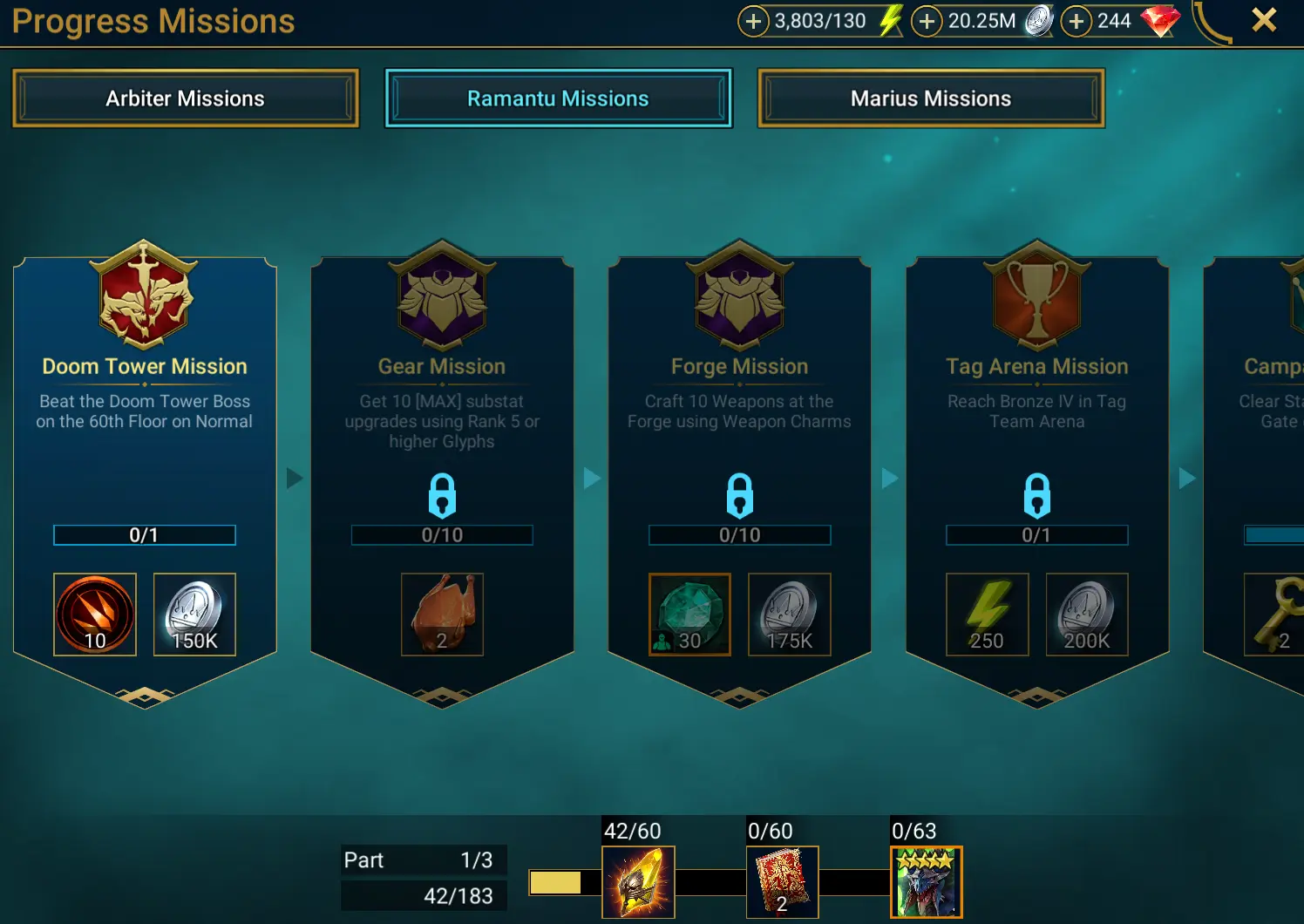The width and height of the screenshot is (1304, 924).
Task: Select the Doom Tower reward with 10
Action: point(95,615)
